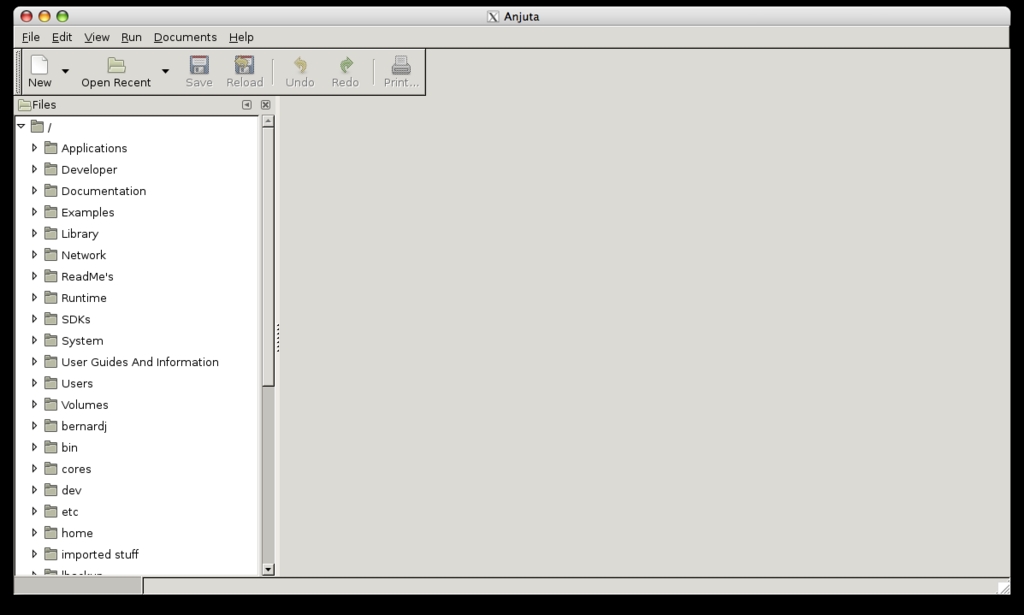
Task: Close the Files panel
Action: [x=265, y=105]
